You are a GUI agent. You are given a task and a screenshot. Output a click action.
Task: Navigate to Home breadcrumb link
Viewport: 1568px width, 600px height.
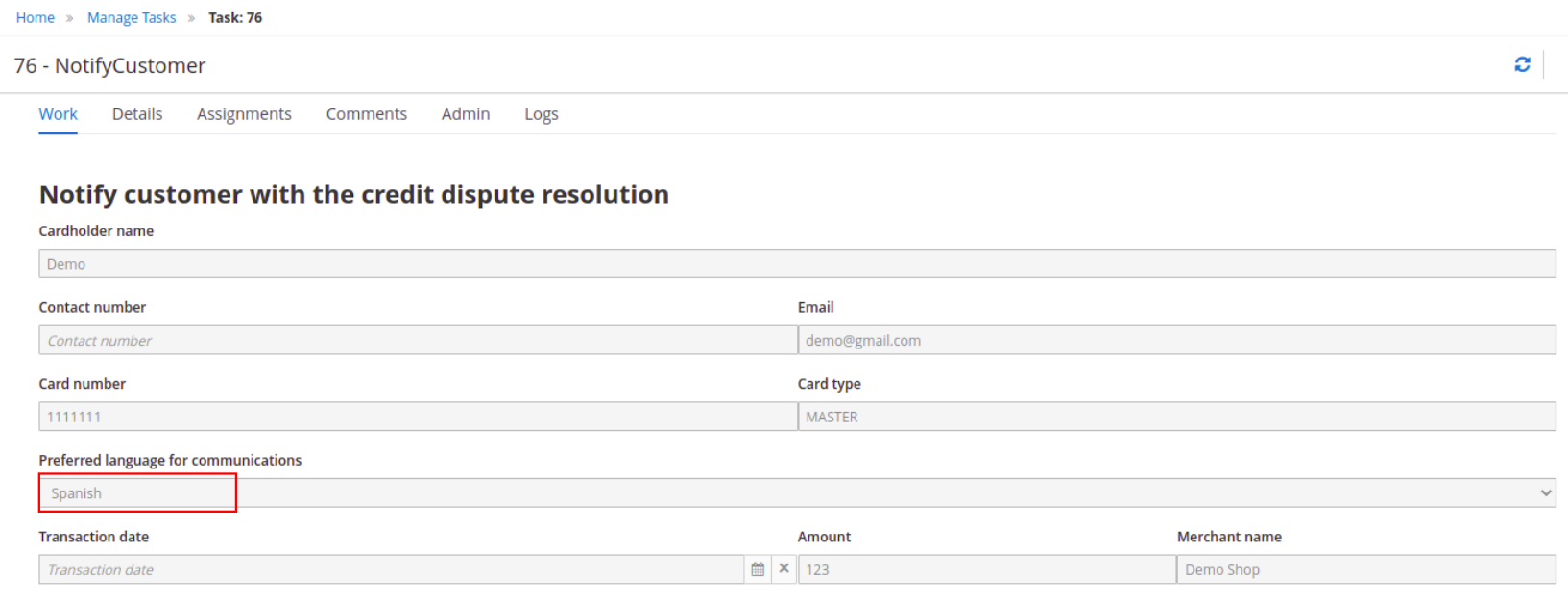coord(36,18)
